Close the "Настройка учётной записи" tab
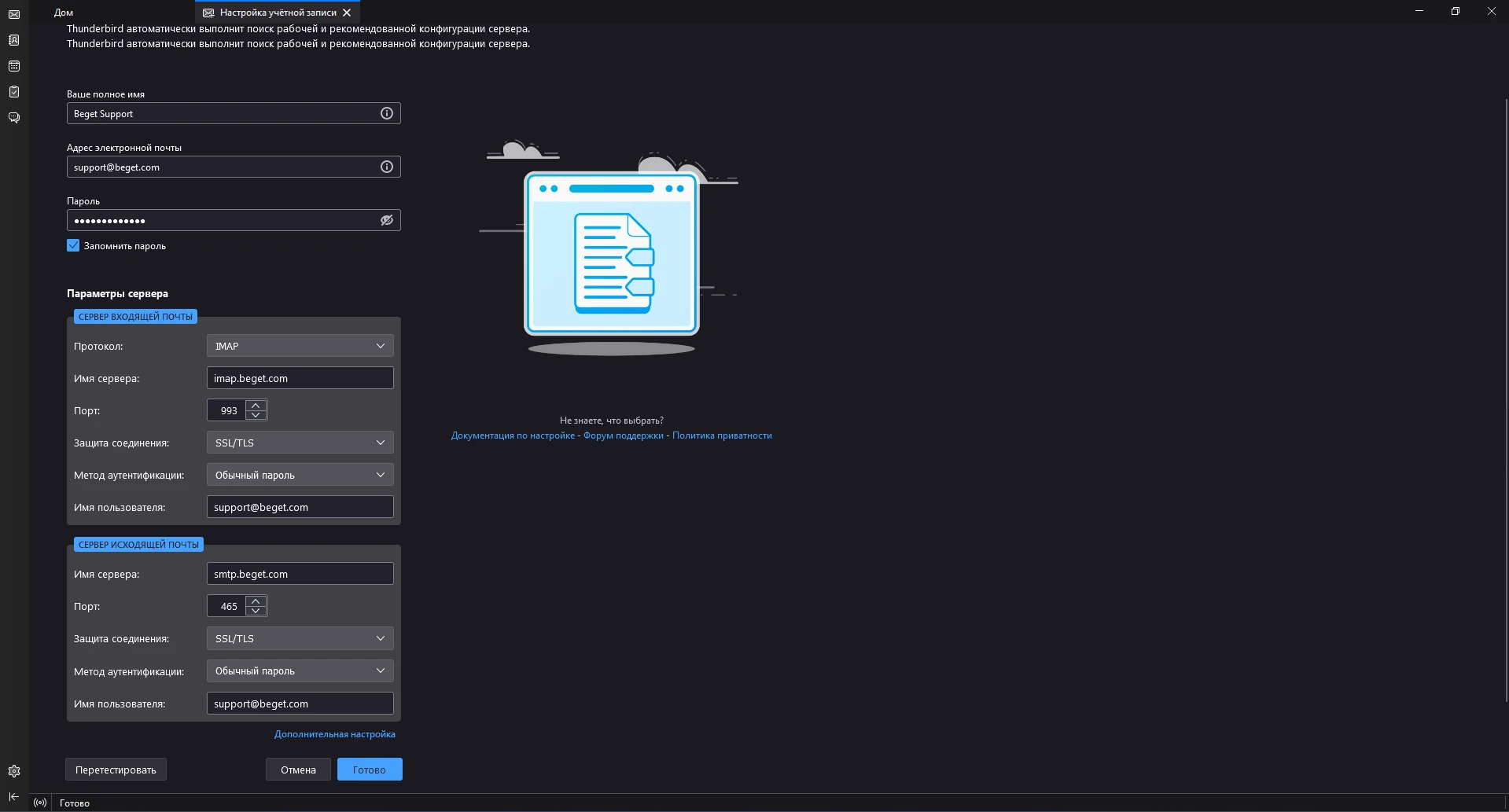This screenshot has width=1509, height=812. point(347,13)
